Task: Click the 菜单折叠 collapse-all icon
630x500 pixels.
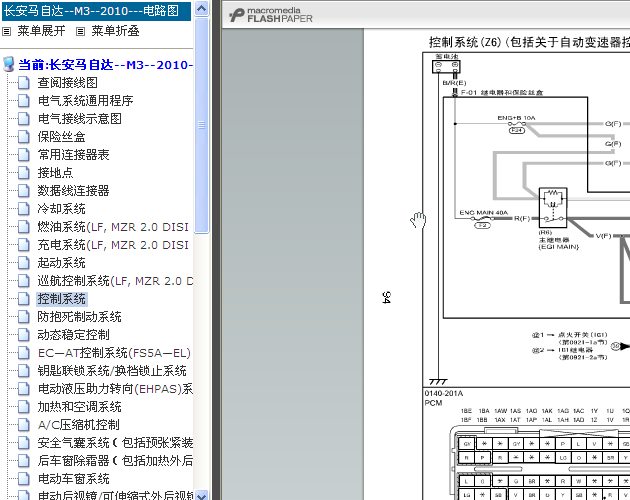Action: tap(80, 31)
